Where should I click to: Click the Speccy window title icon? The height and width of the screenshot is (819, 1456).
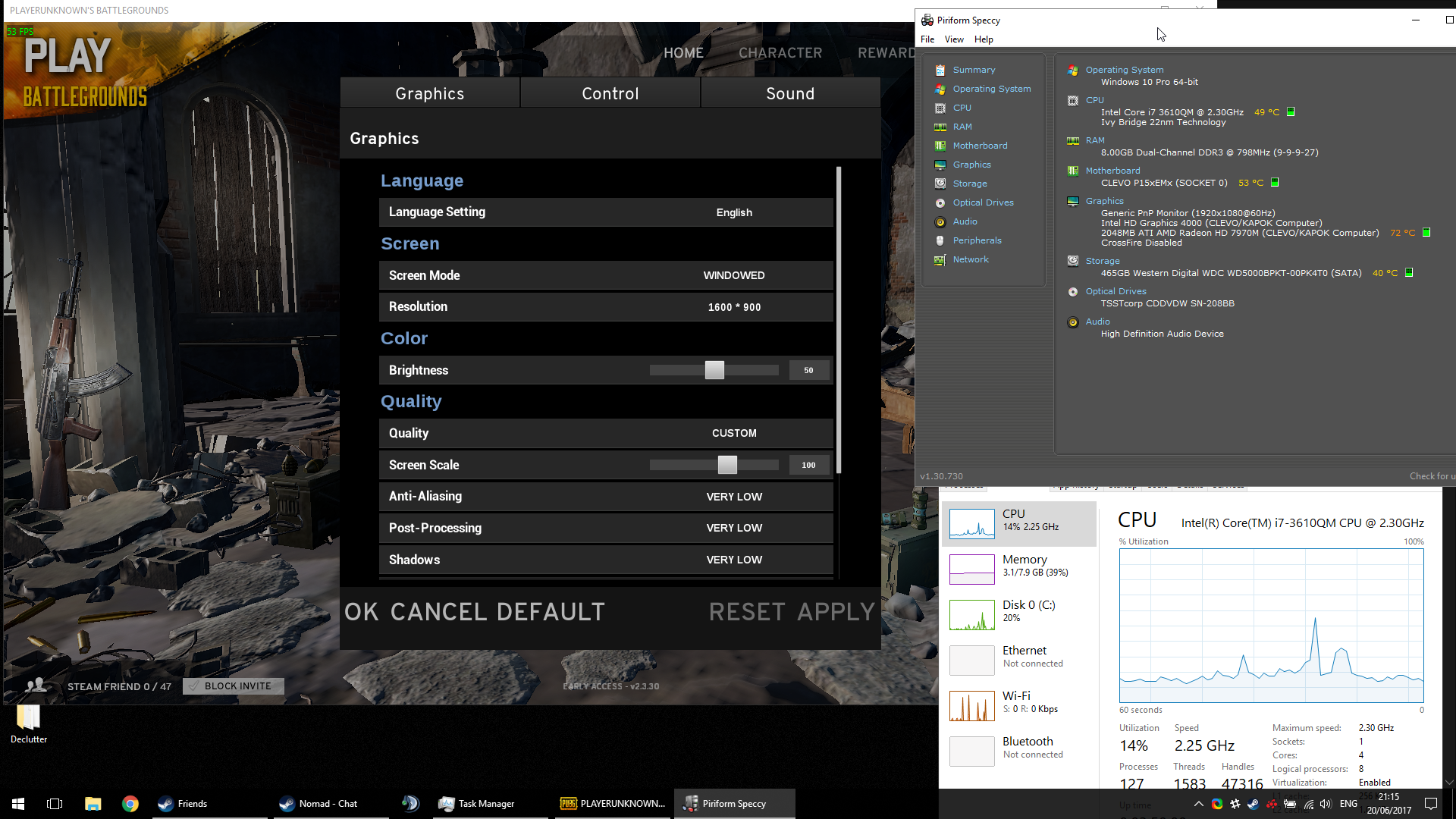(x=927, y=20)
